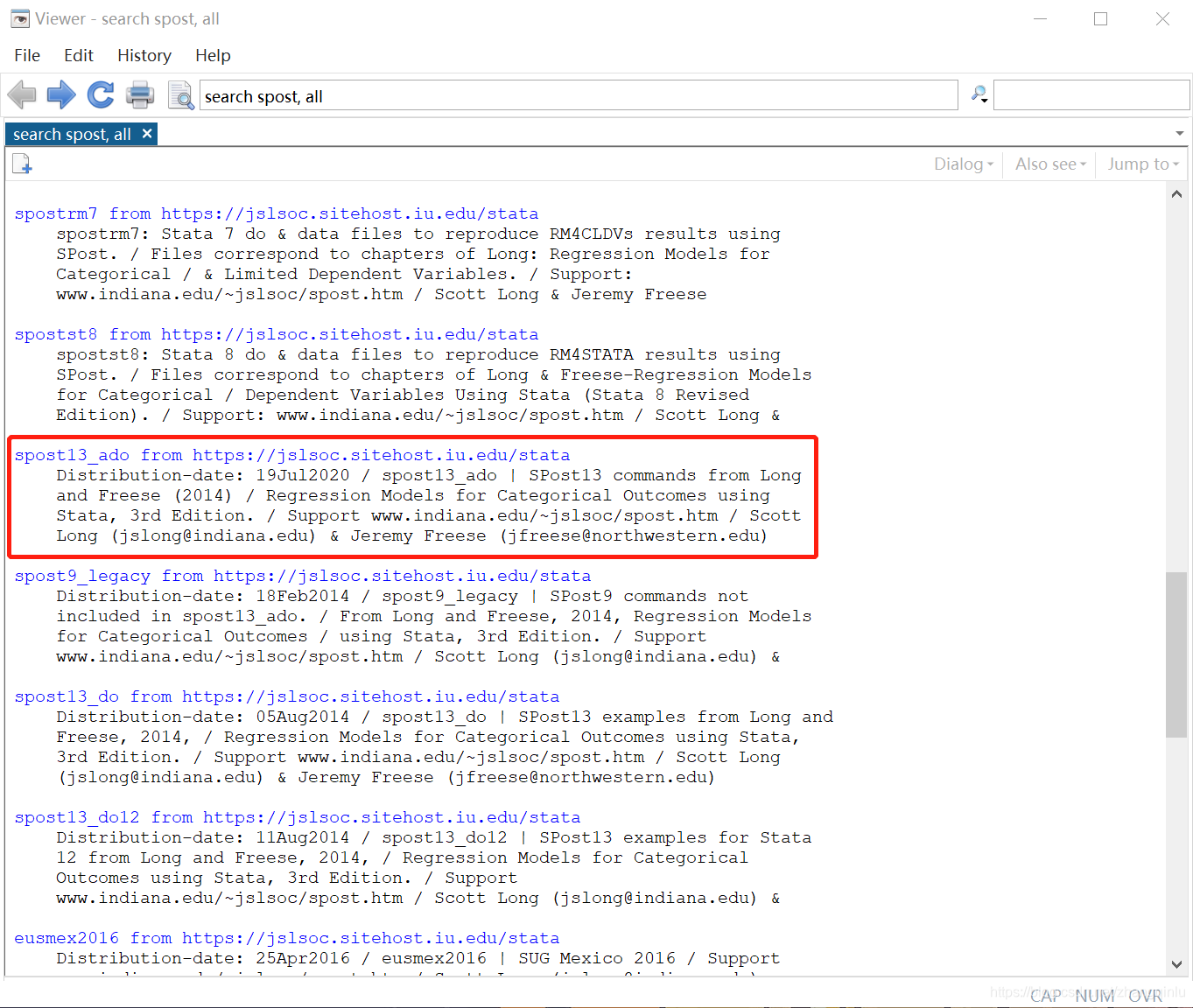Click the new tab page icon
The height and width of the screenshot is (1008, 1193).
[22, 164]
